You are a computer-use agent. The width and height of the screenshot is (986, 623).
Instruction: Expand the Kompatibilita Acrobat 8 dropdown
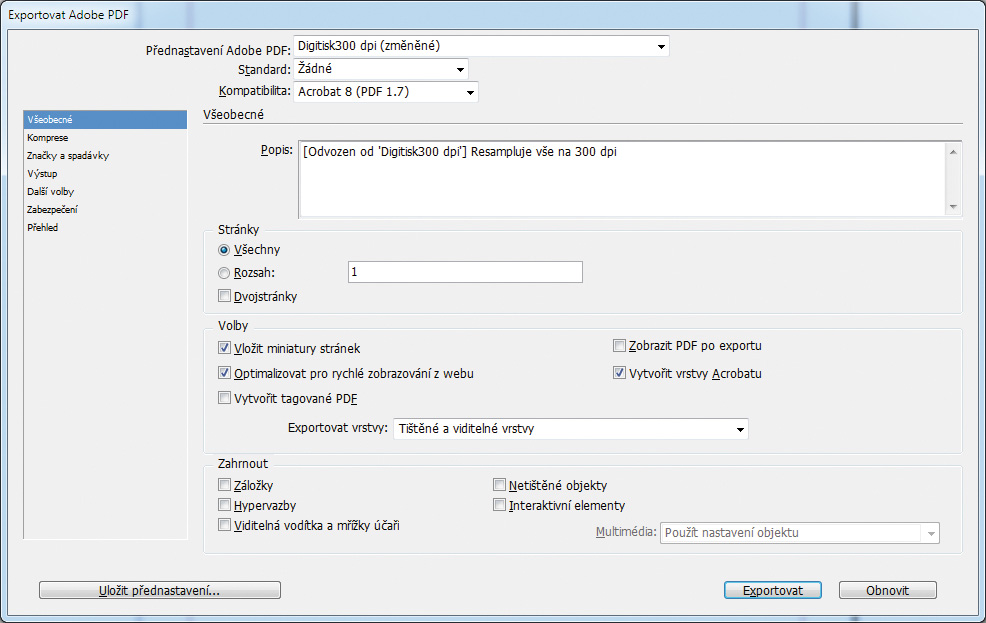pyautogui.click(x=385, y=92)
